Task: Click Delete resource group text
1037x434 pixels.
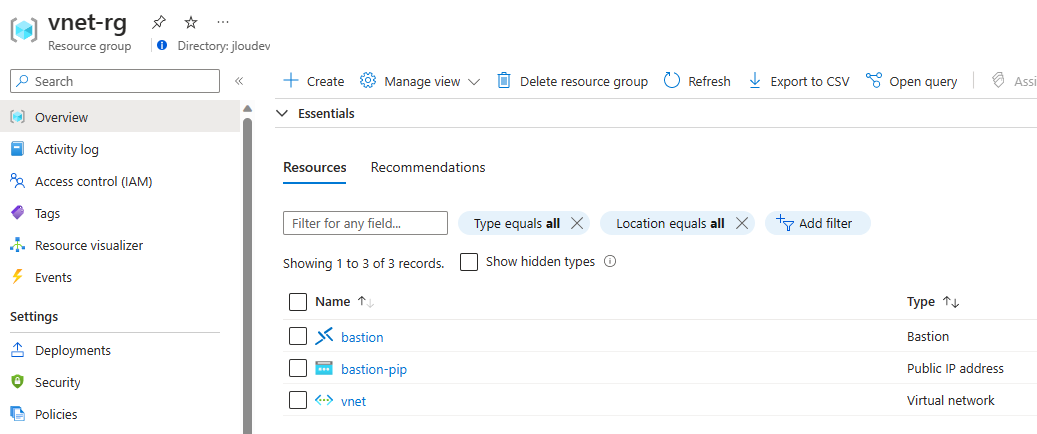Action: 584,81
